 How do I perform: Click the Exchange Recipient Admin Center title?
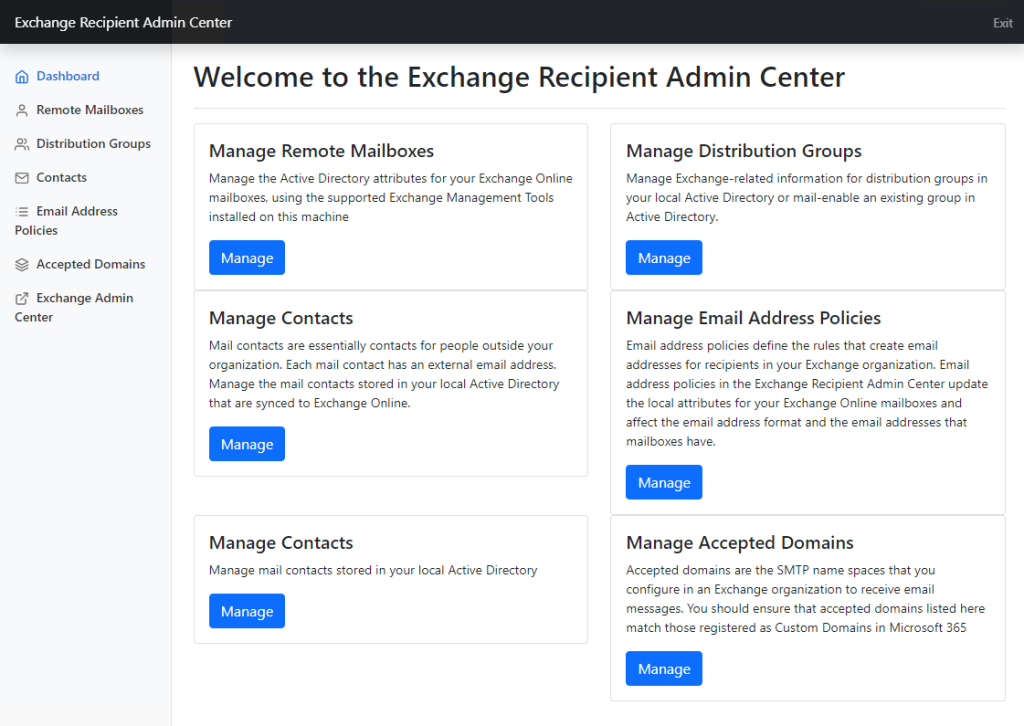pos(123,22)
